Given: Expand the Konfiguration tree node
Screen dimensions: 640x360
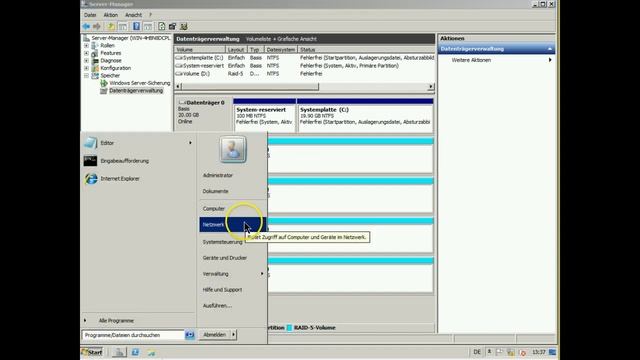Looking at the screenshot, I should [x=86, y=68].
